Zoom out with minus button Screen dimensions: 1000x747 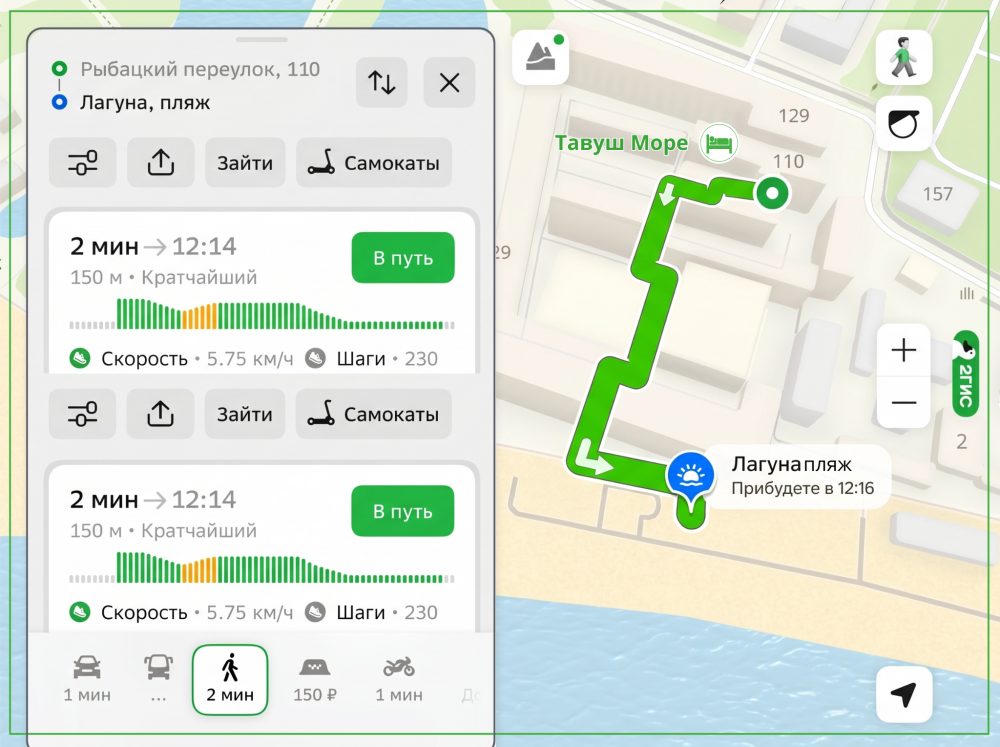point(904,403)
